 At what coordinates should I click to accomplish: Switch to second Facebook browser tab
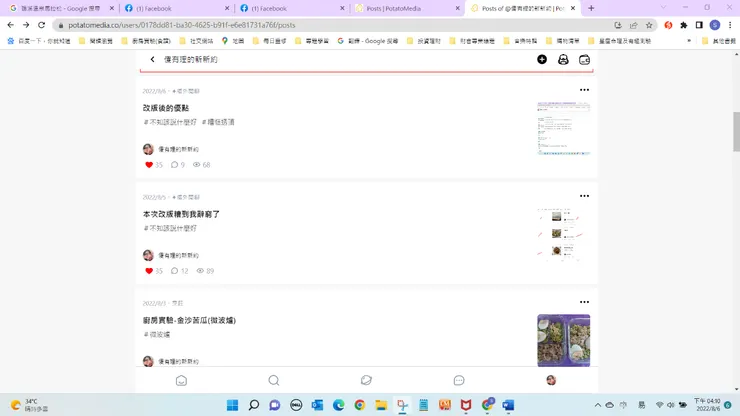(291, 8)
